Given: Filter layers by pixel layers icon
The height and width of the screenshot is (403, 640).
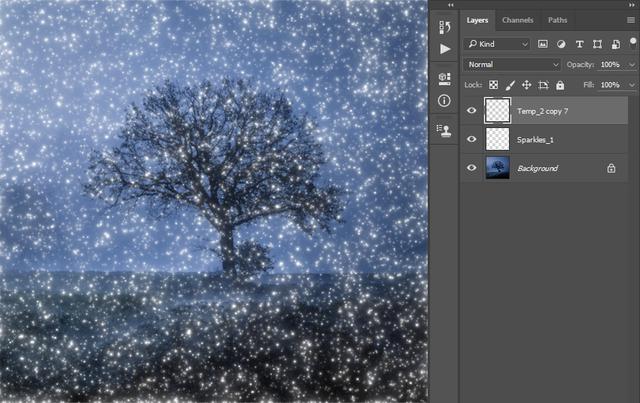Looking at the screenshot, I should coord(542,44).
